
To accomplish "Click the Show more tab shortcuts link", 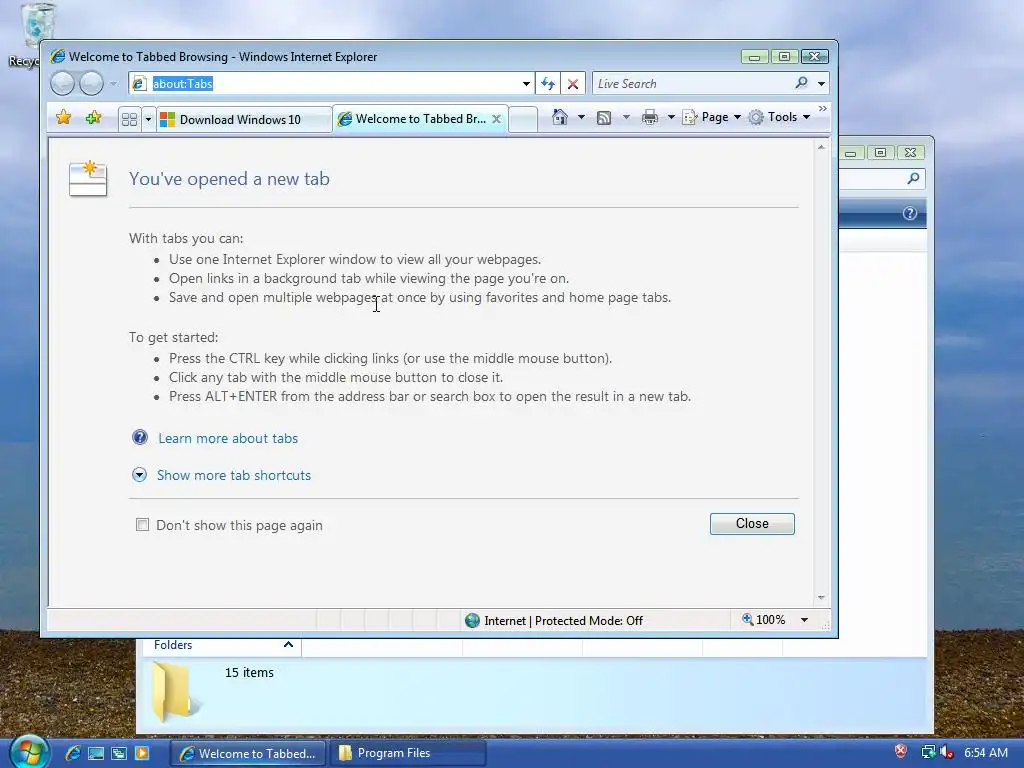I will coord(234,475).
